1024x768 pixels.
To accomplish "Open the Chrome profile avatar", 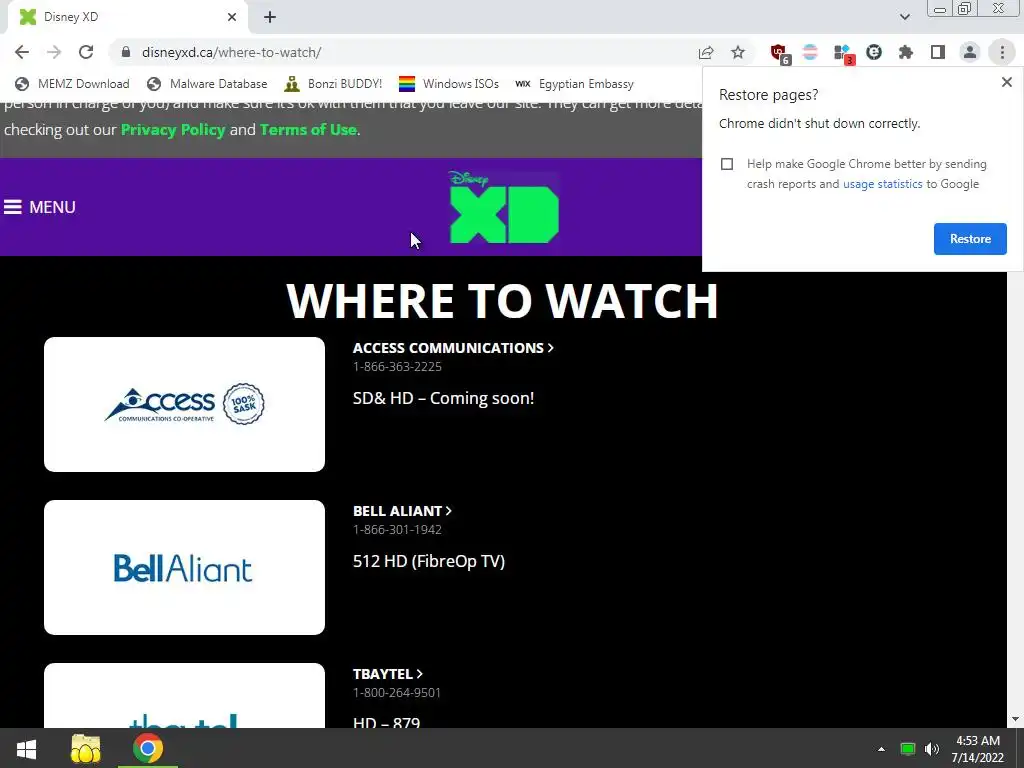I will 970,52.
